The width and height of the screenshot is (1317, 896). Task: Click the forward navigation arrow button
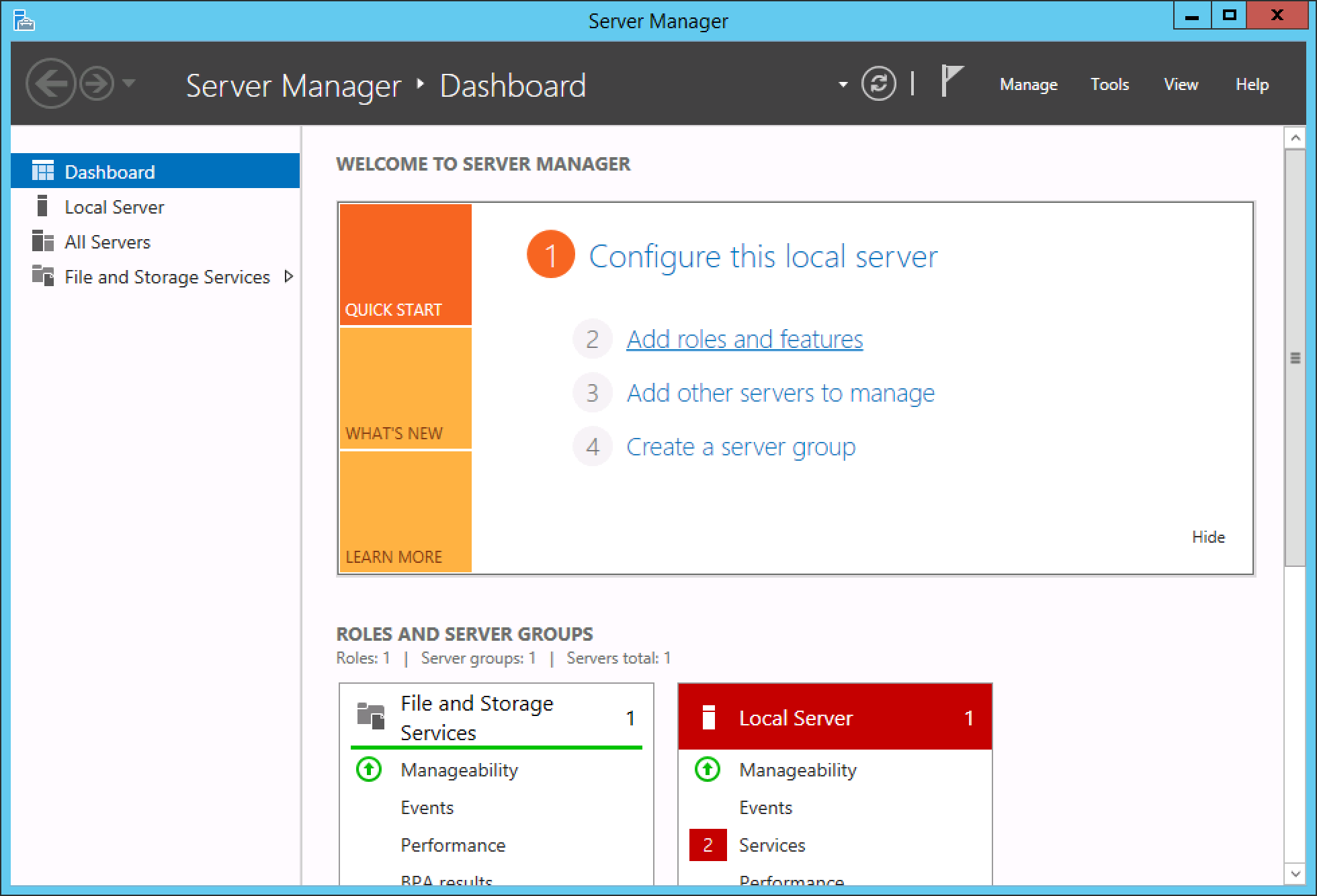(97, 84)
